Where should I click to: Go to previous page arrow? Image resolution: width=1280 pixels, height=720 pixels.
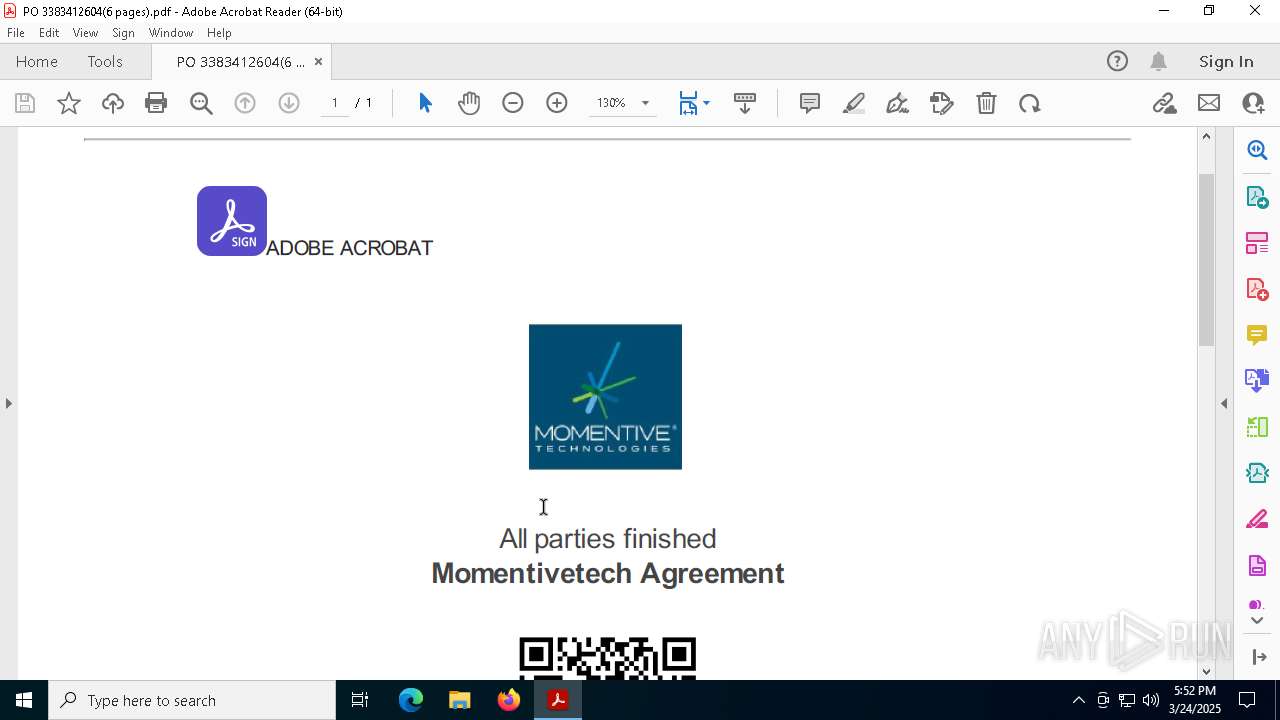click(245, 103)
